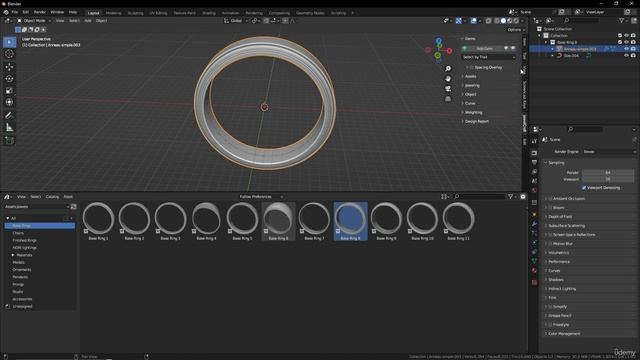The width and height of the screenshot is (640, 360).
Task: Open the File menu
Action: click(15, 12)
